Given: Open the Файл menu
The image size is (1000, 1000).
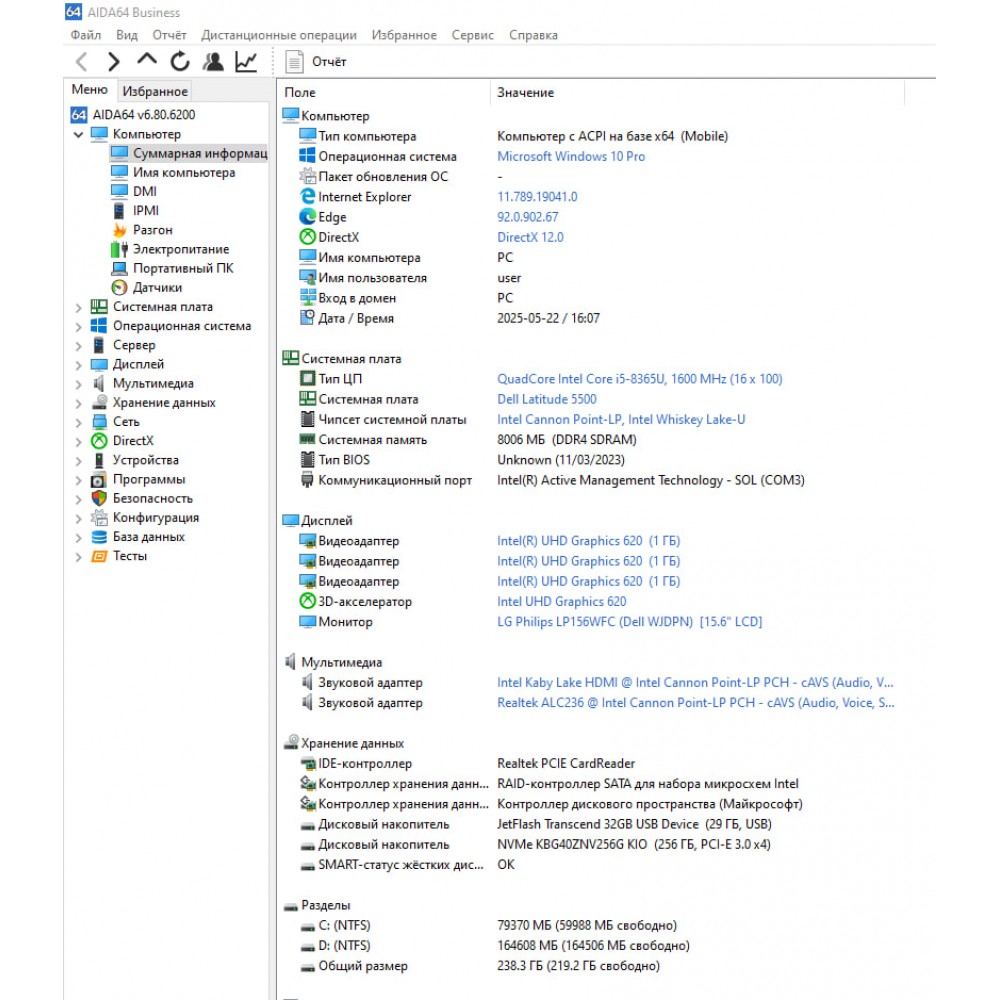Looking at the screenshot, I should pyautogui.click(x=85, y=35).
